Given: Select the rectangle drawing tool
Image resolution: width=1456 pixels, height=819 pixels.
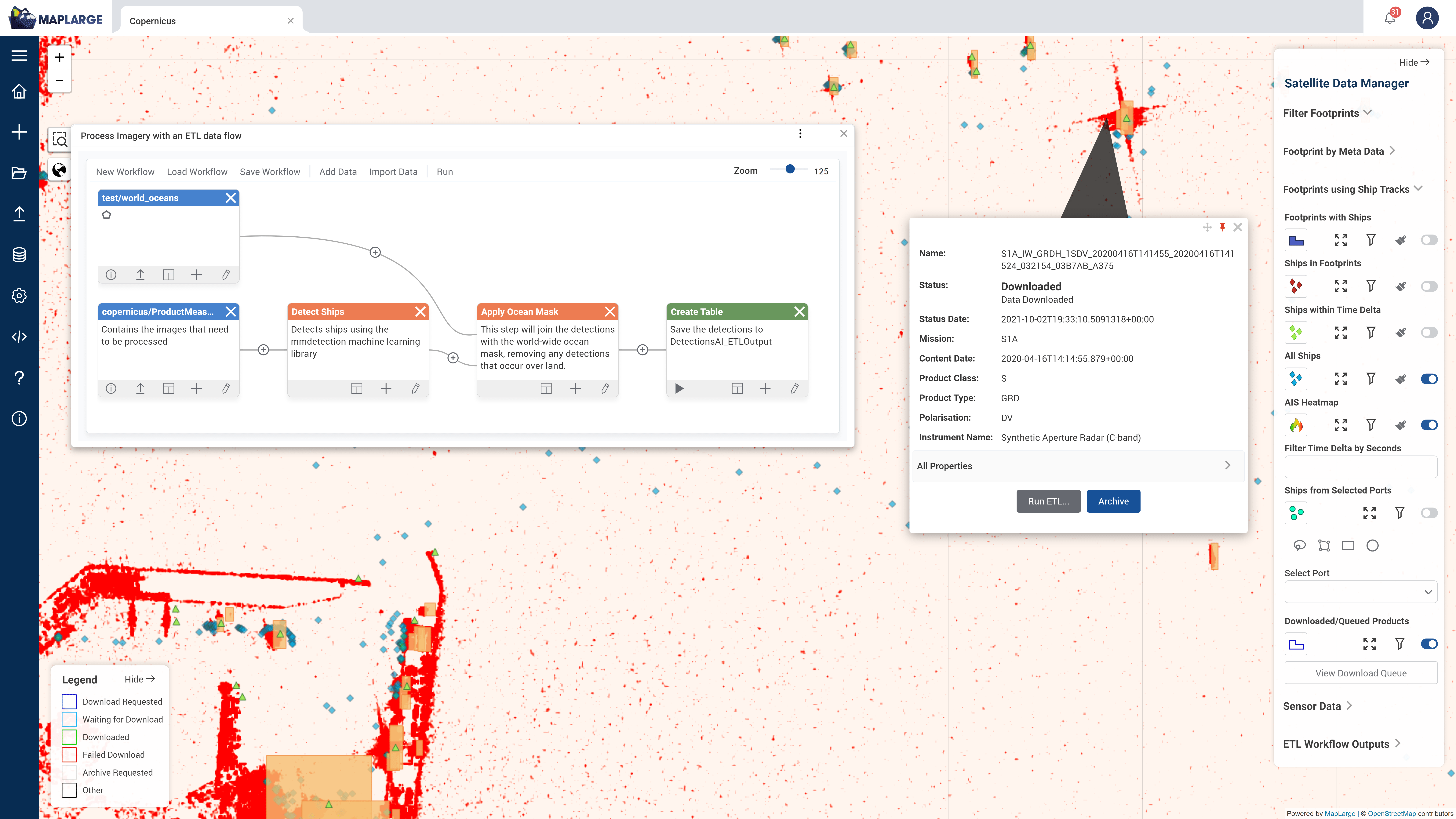Looking at the screenshot, I should coord(1348,545).
